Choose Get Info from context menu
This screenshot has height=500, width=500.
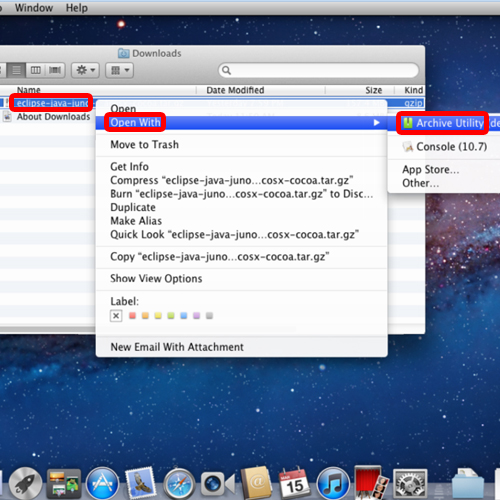[129, 166]
